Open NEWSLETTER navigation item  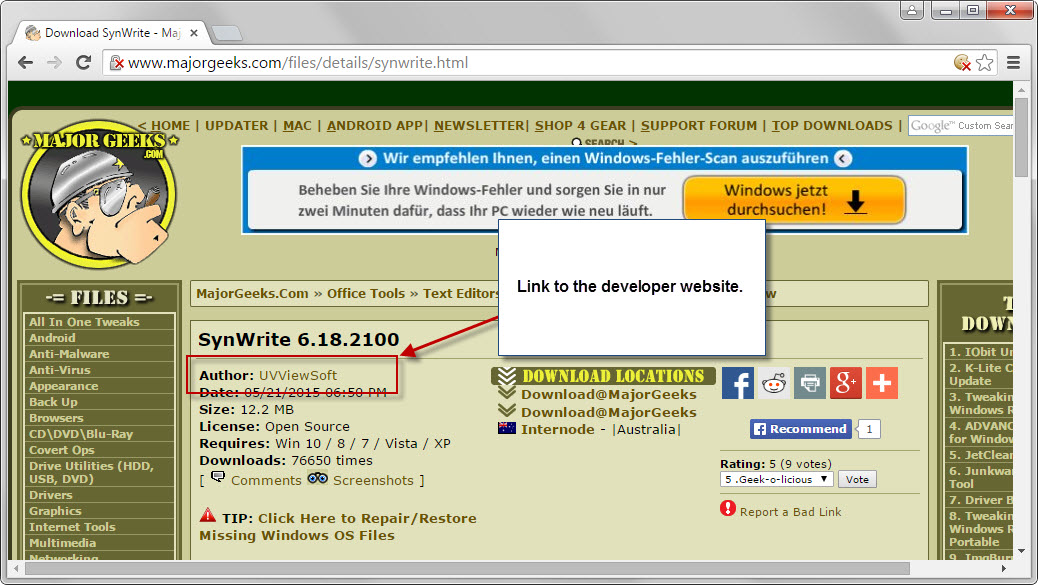pos(479,126)
